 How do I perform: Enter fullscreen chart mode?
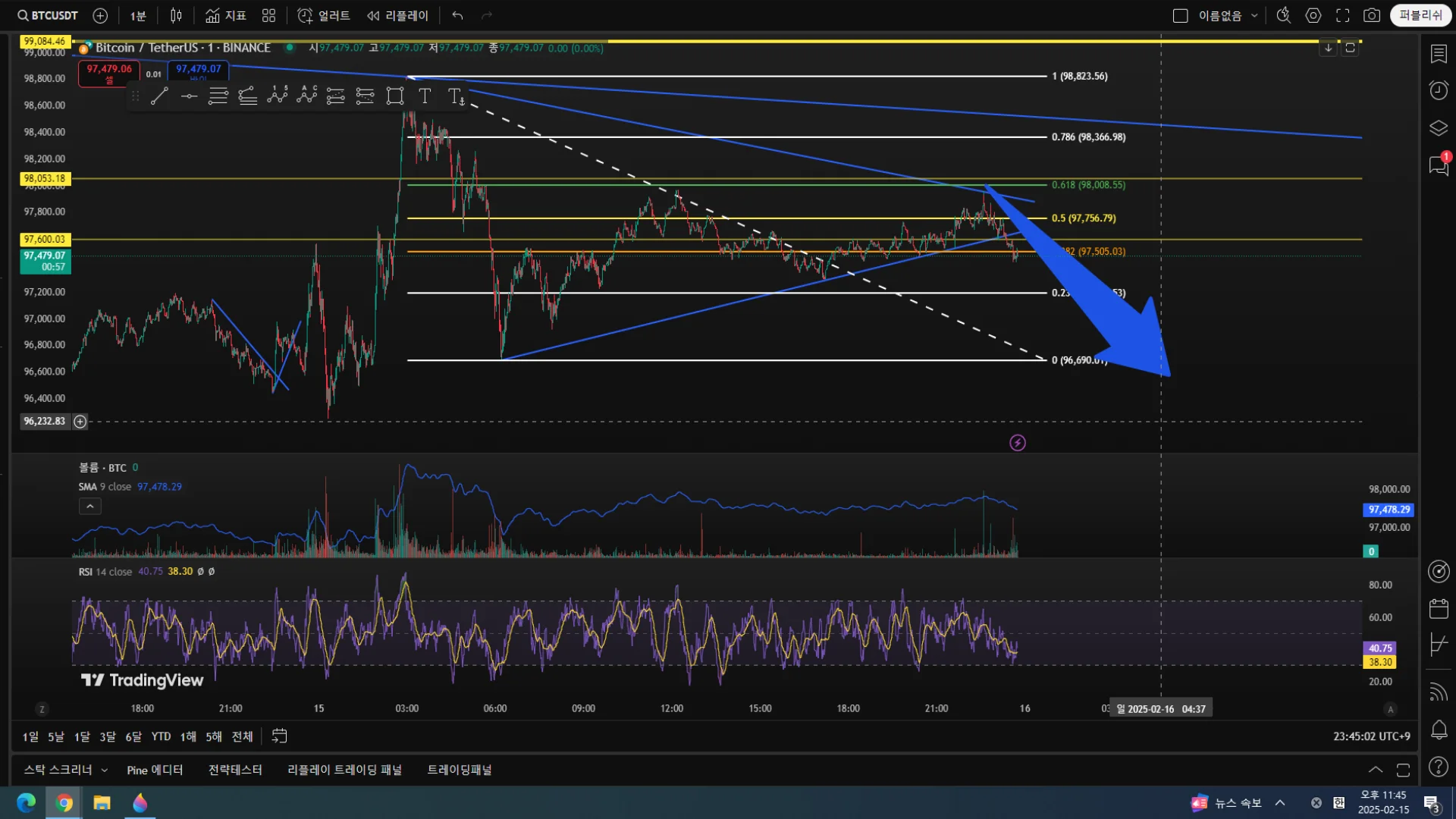coord(1342,15)
